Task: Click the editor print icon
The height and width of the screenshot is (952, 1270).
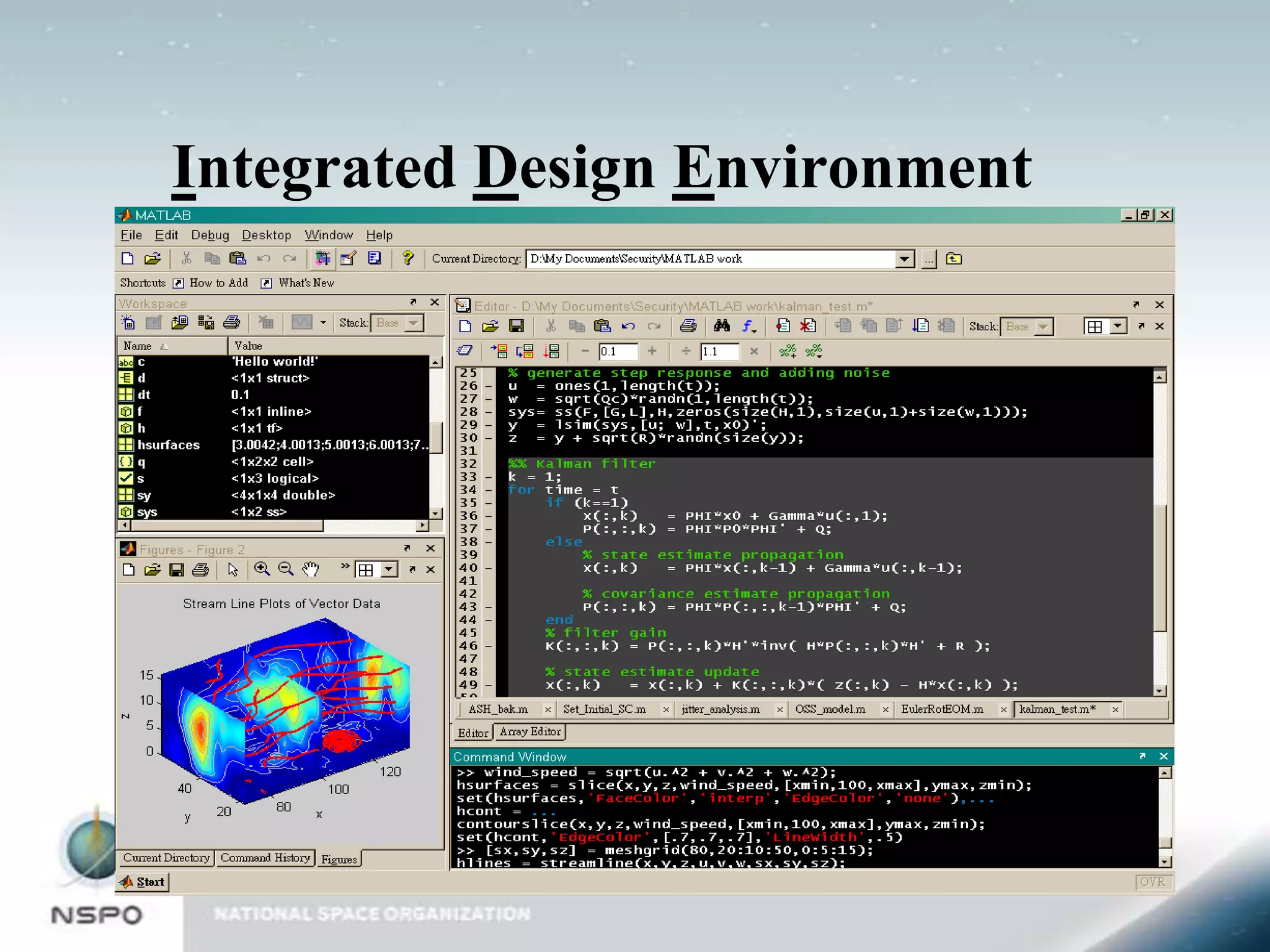Action: pos(688,326)
